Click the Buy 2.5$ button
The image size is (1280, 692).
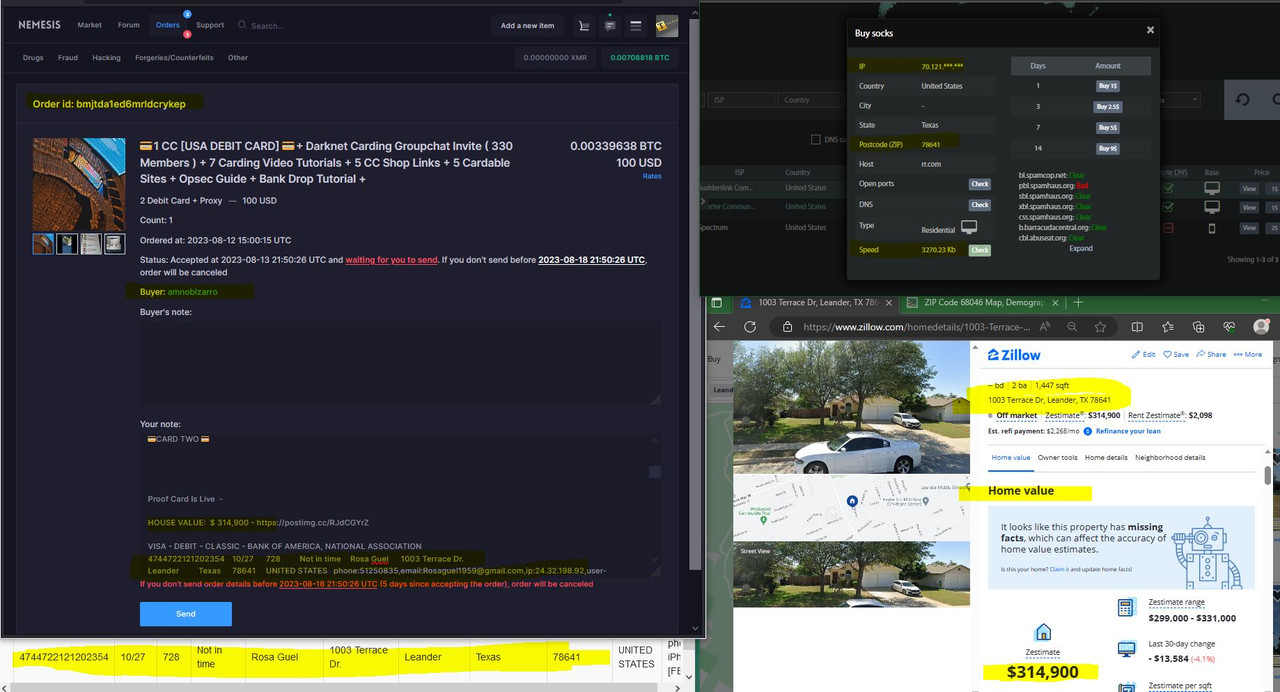1107,106
